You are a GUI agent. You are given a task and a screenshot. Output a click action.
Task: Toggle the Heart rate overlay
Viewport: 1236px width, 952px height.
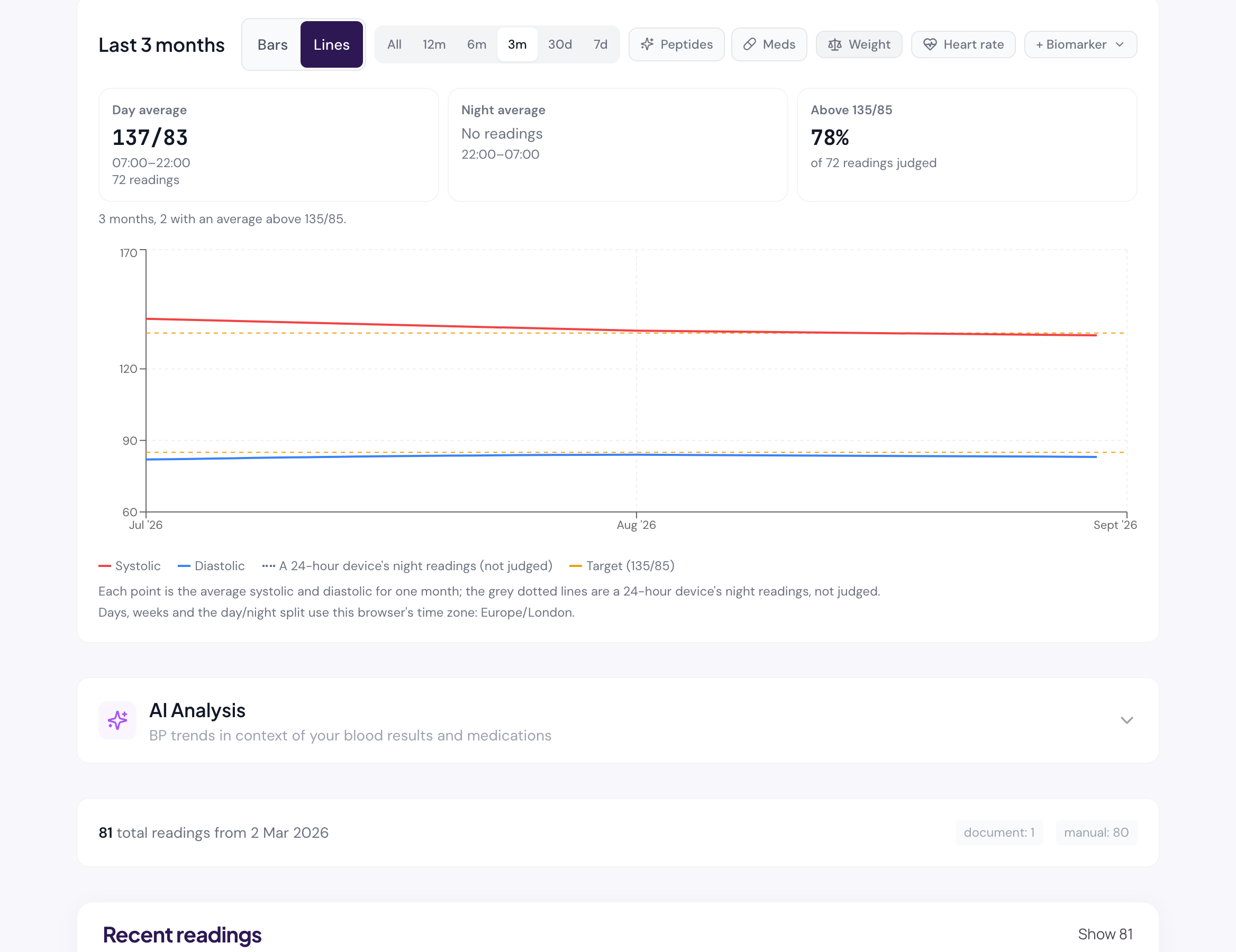tap(963, 44)
